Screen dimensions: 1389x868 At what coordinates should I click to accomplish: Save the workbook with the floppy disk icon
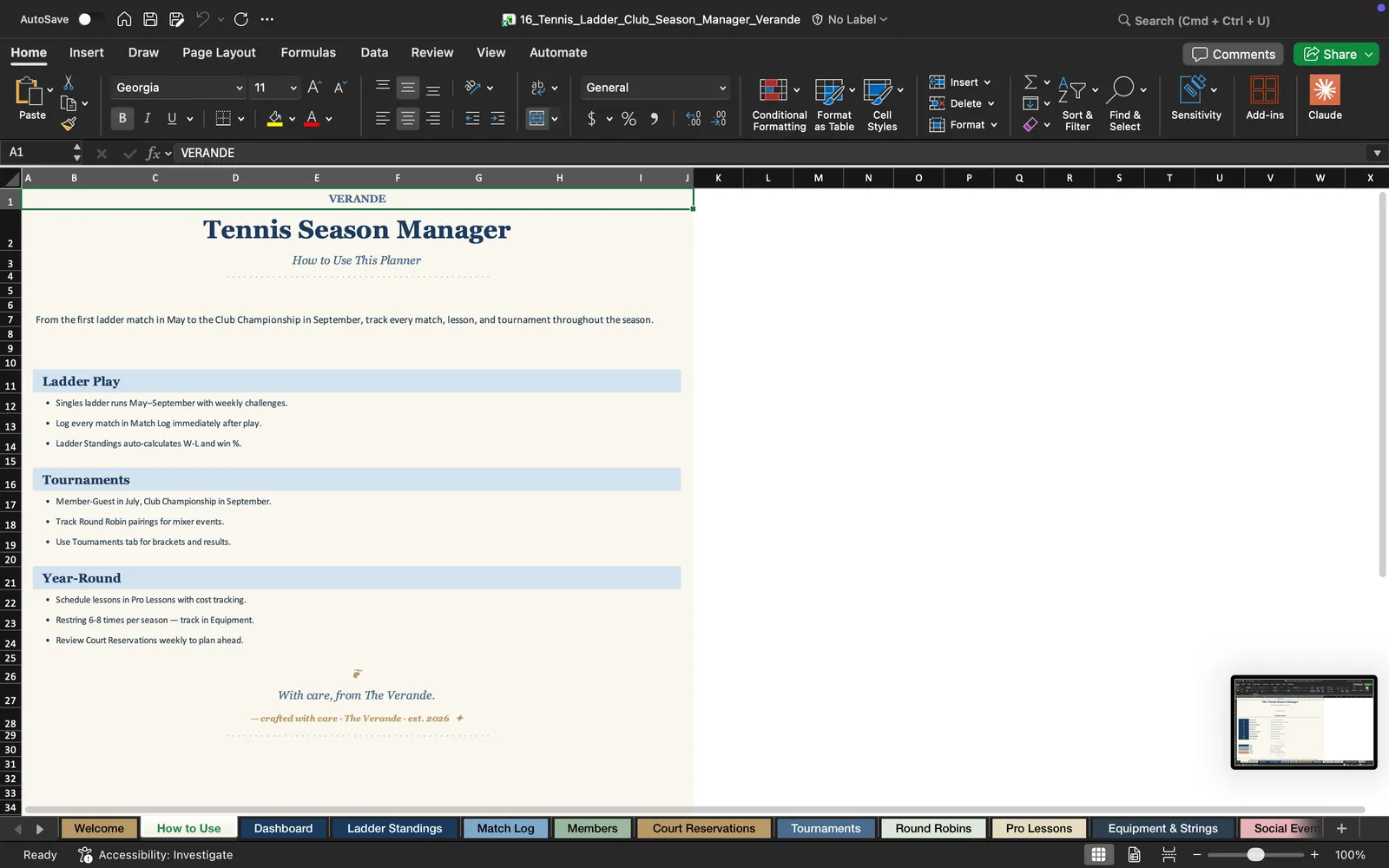[150, 19]
